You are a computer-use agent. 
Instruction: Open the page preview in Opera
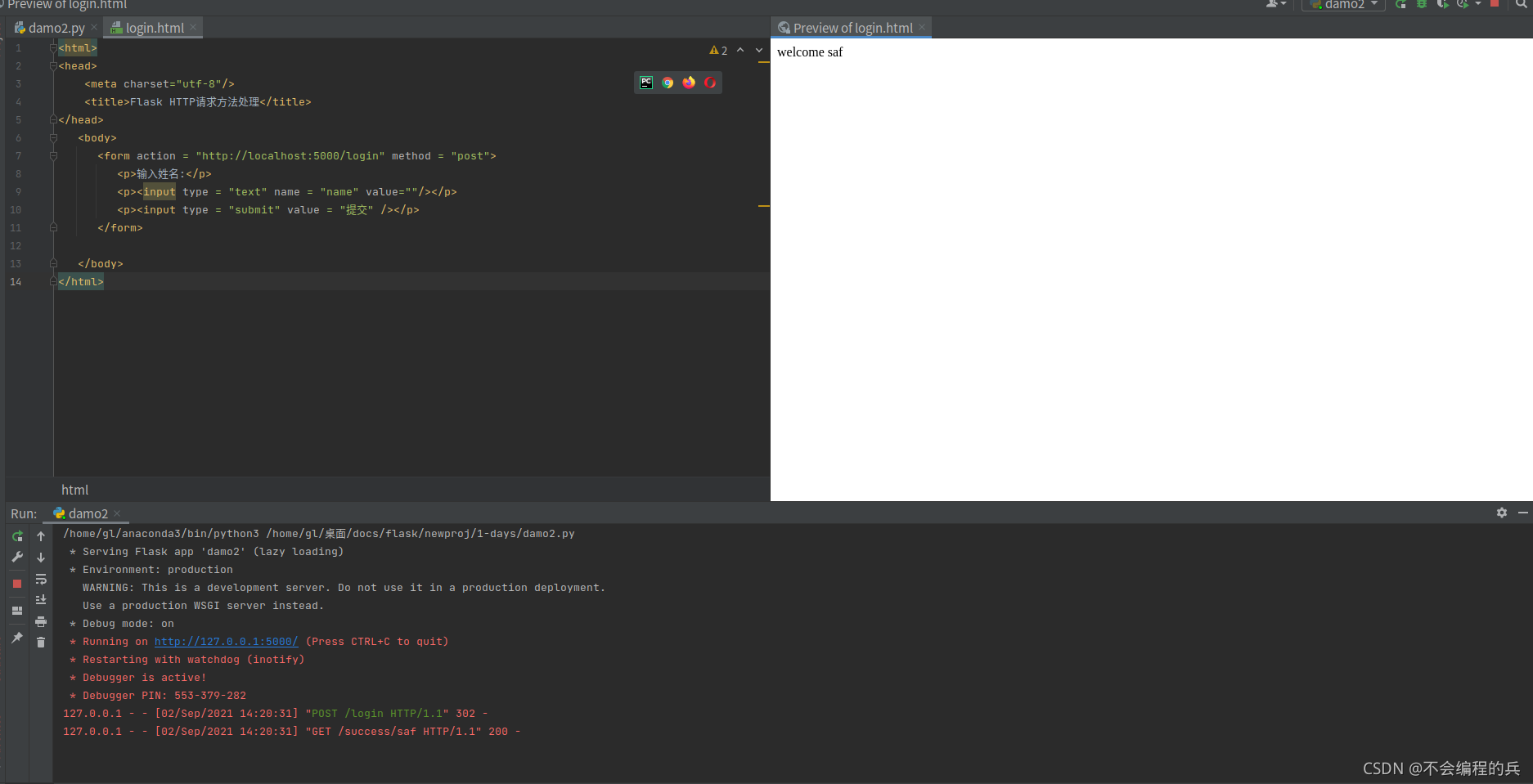[710, 83]
